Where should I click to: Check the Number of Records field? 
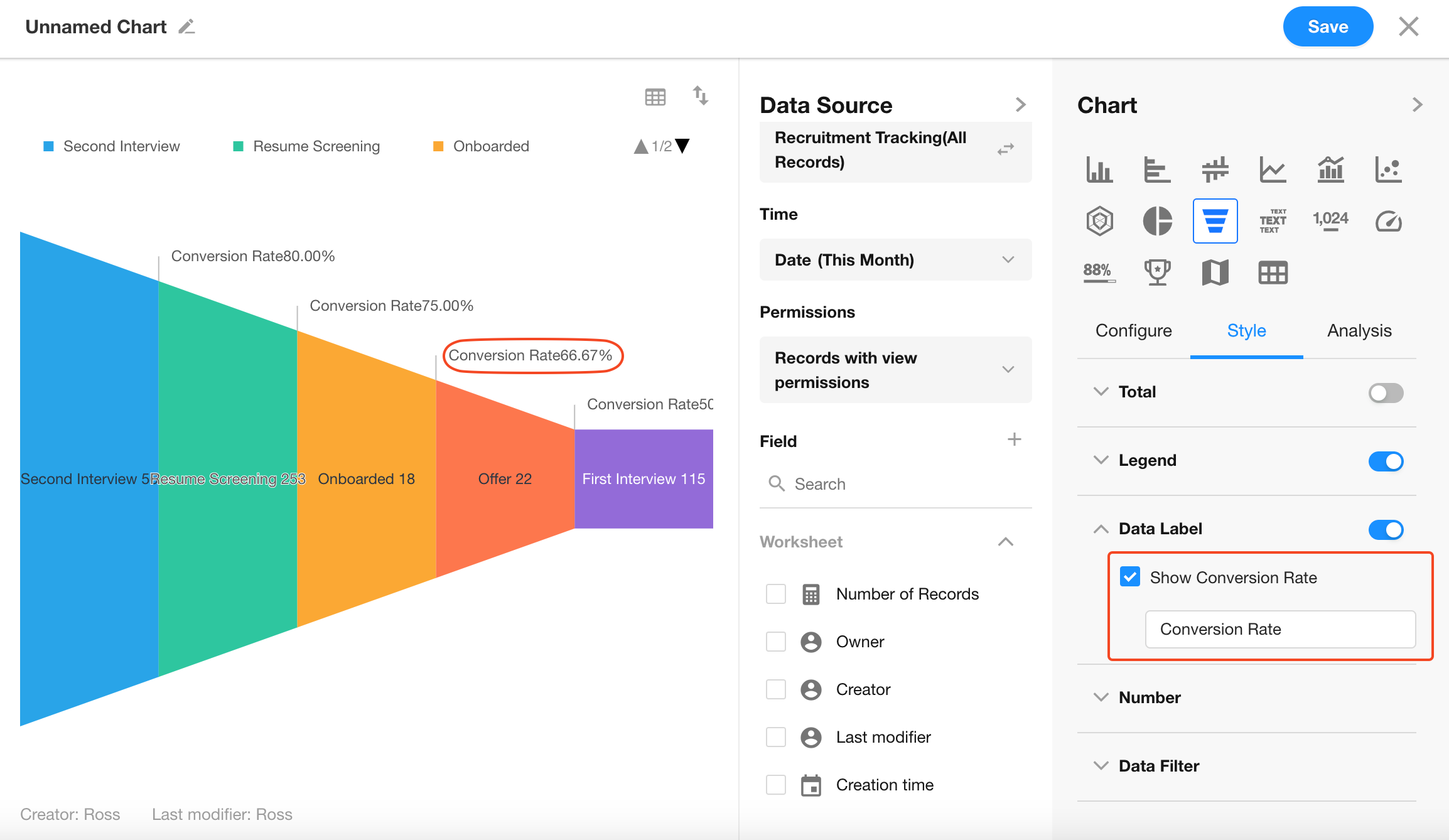click(x=776, y=594)
